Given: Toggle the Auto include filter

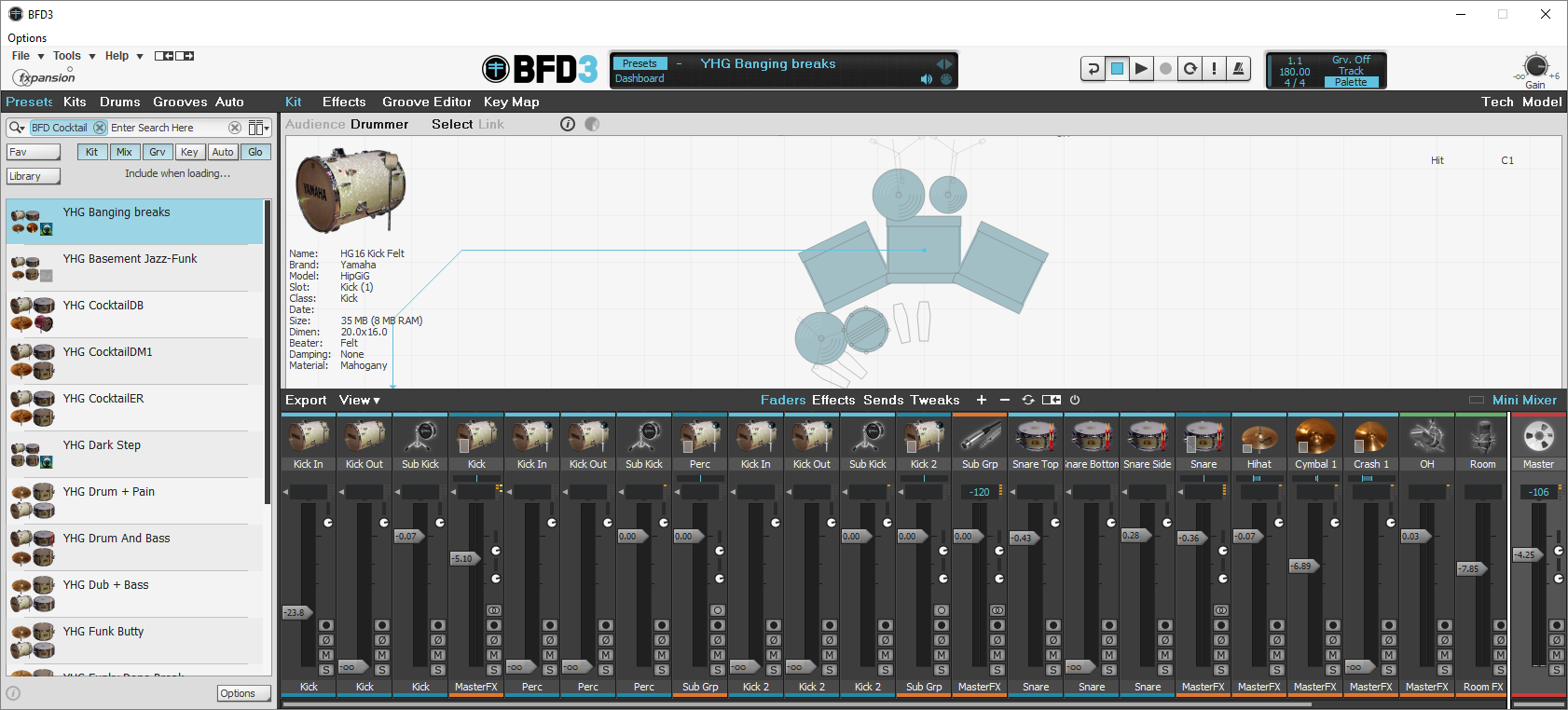Looking at the screenshot, I should coord(223,152).
